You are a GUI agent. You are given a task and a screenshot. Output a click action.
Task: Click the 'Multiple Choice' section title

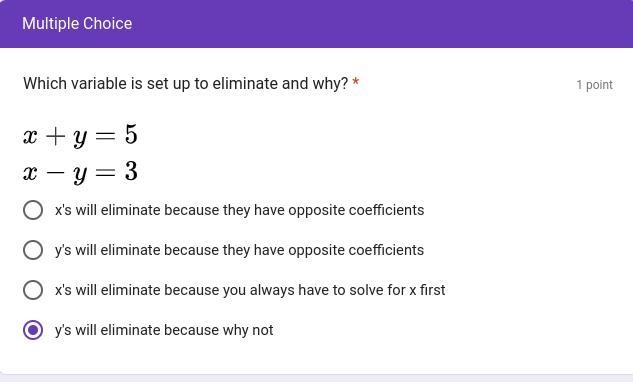coord(77,23)
